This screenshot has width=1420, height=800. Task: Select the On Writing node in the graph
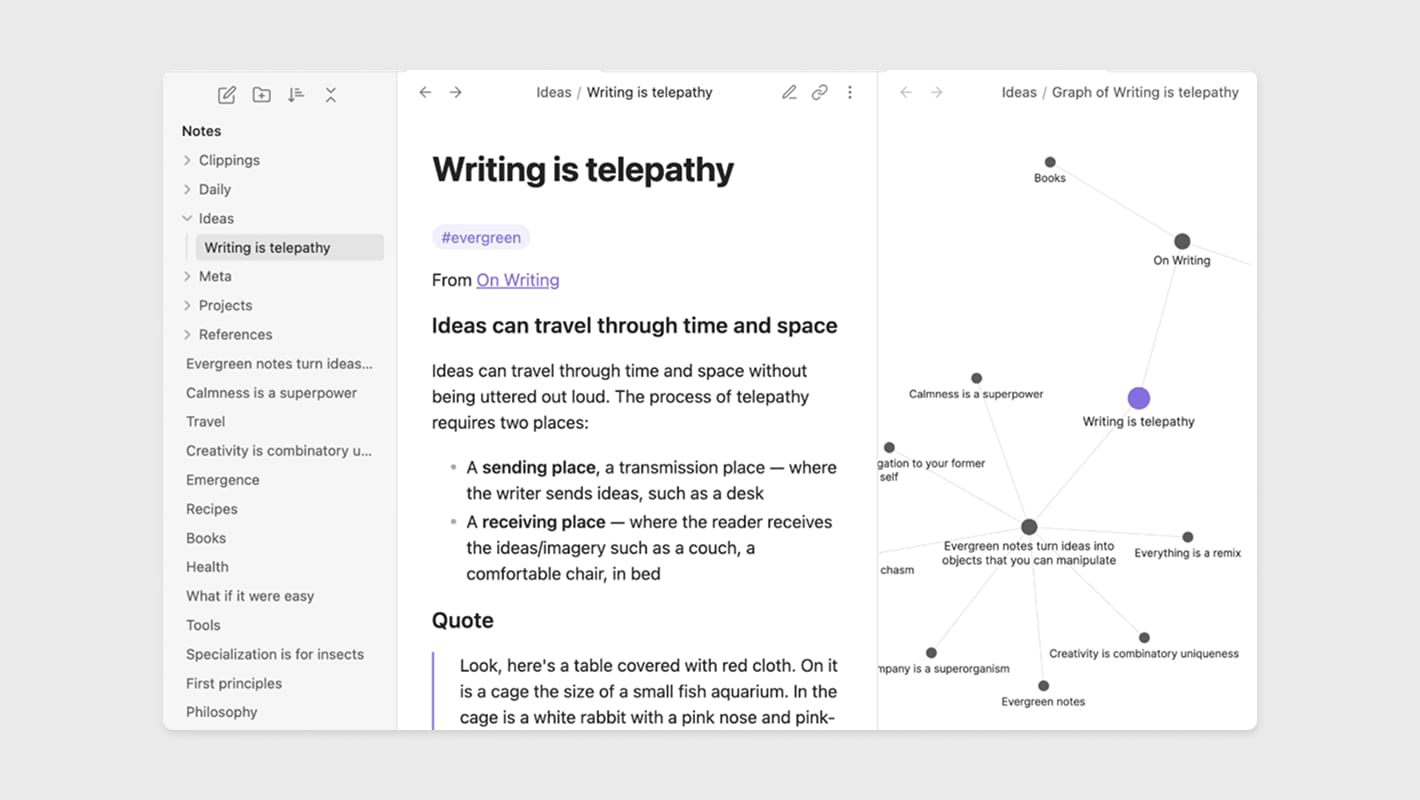pos(1182,241)
